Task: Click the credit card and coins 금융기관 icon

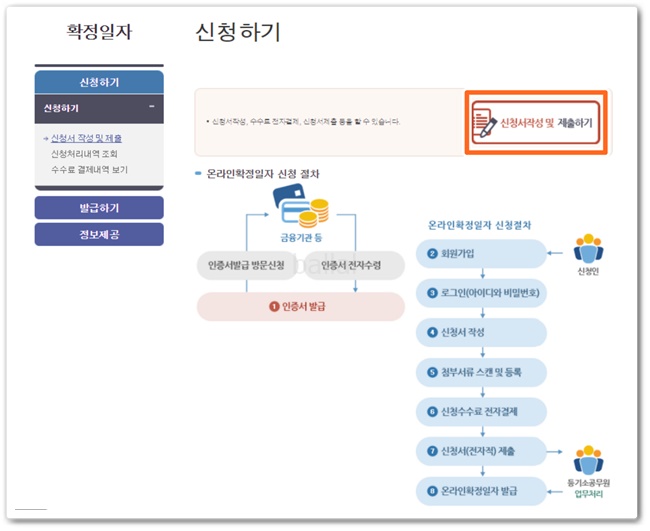Action: (301, 206)
